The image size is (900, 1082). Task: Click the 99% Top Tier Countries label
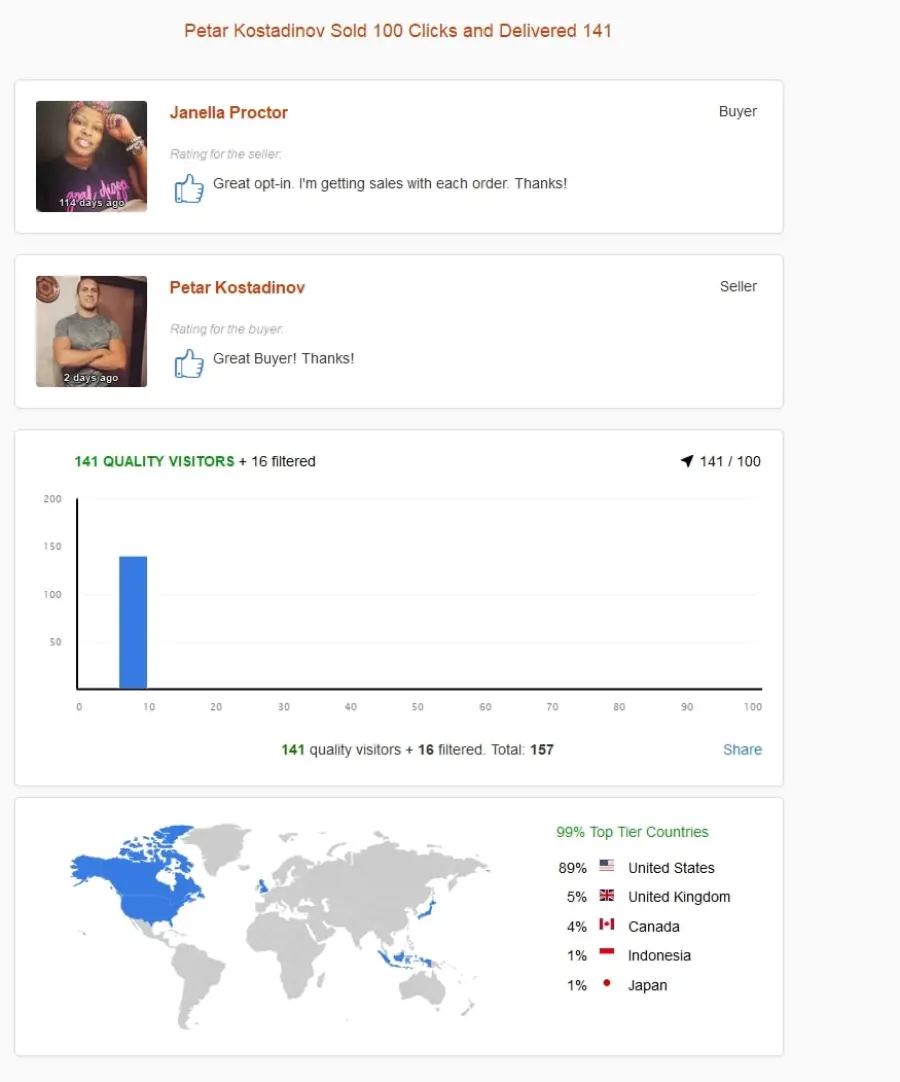coord(632,832)
